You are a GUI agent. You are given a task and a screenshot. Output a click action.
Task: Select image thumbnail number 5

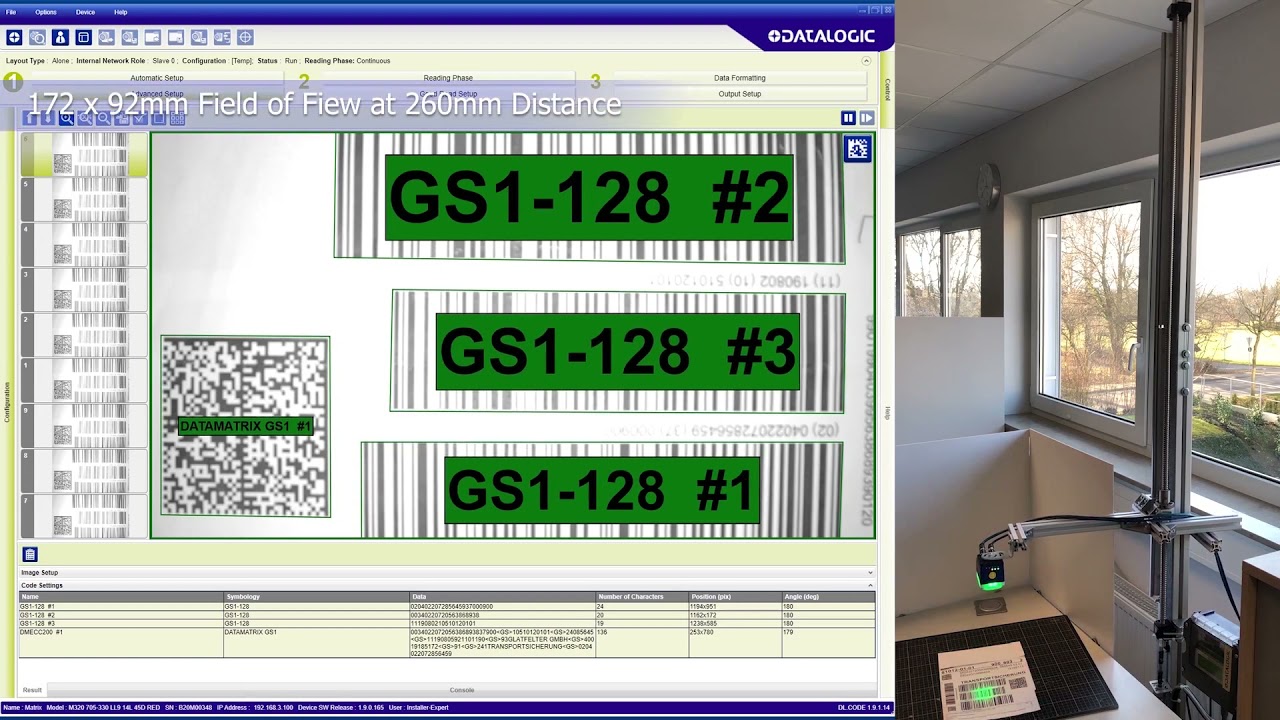(x=84, y=200)
